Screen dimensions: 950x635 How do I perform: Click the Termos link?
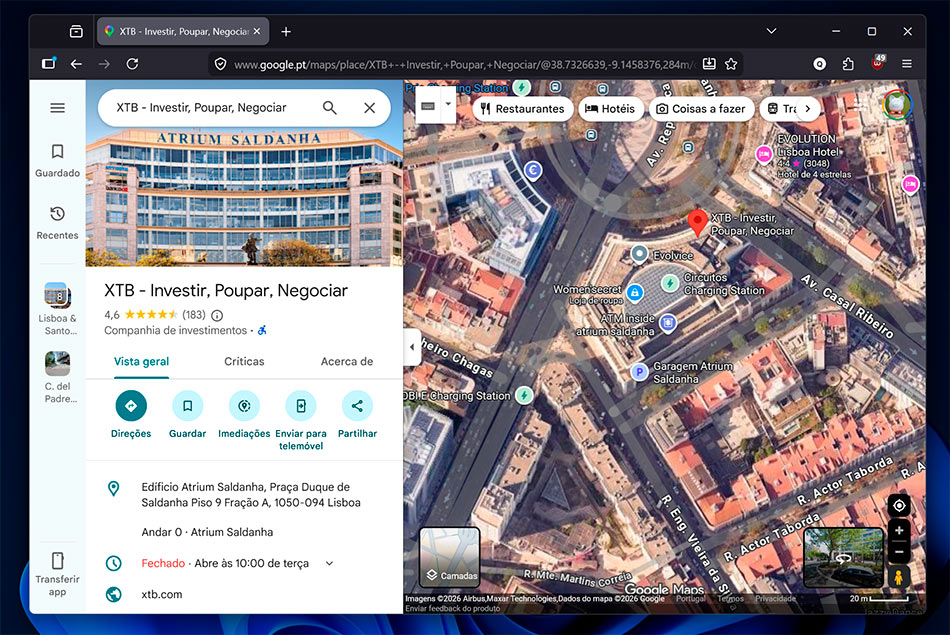tap(730, 599)
